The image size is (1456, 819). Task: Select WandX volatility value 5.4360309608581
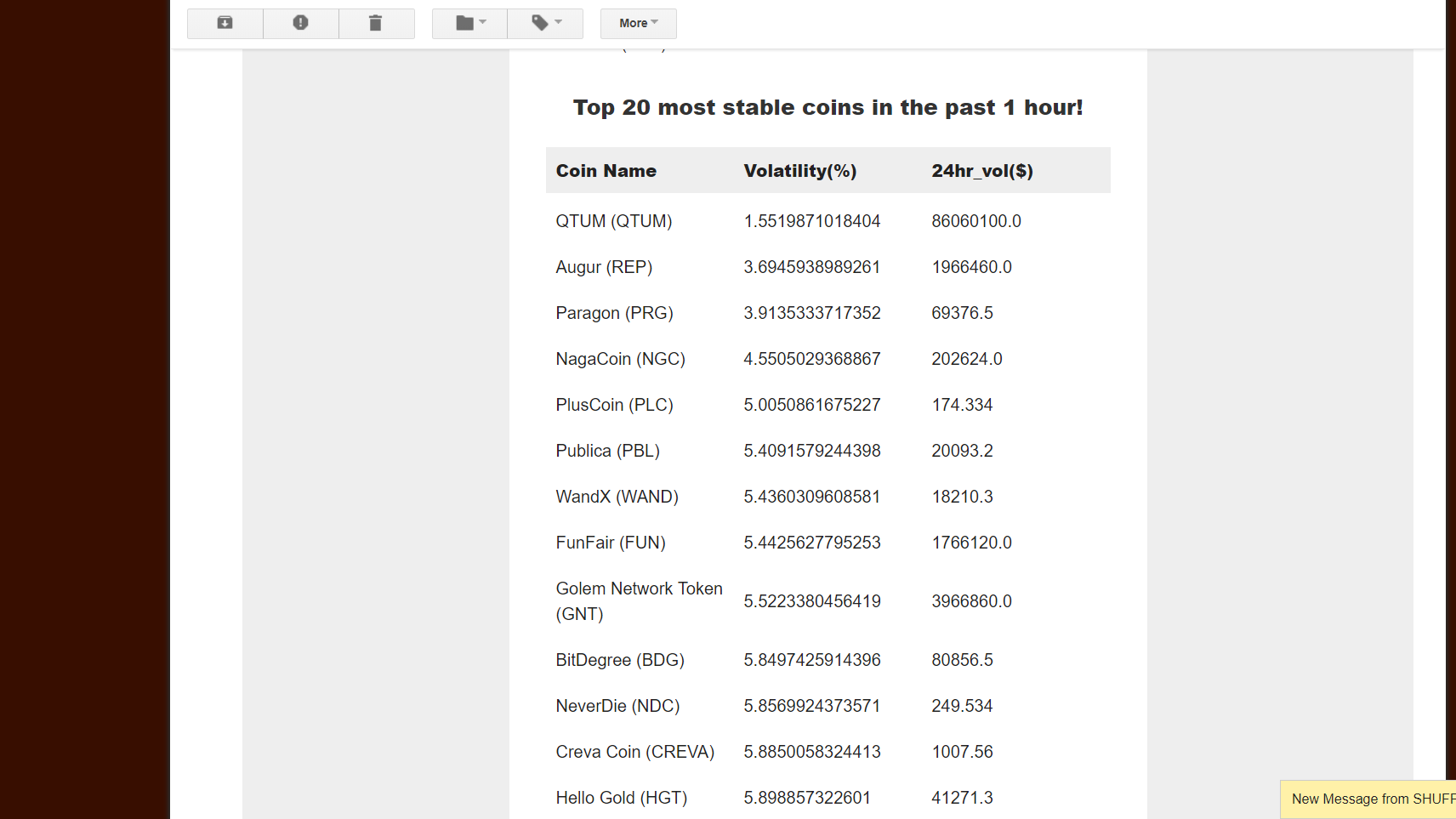pos(812,497)
